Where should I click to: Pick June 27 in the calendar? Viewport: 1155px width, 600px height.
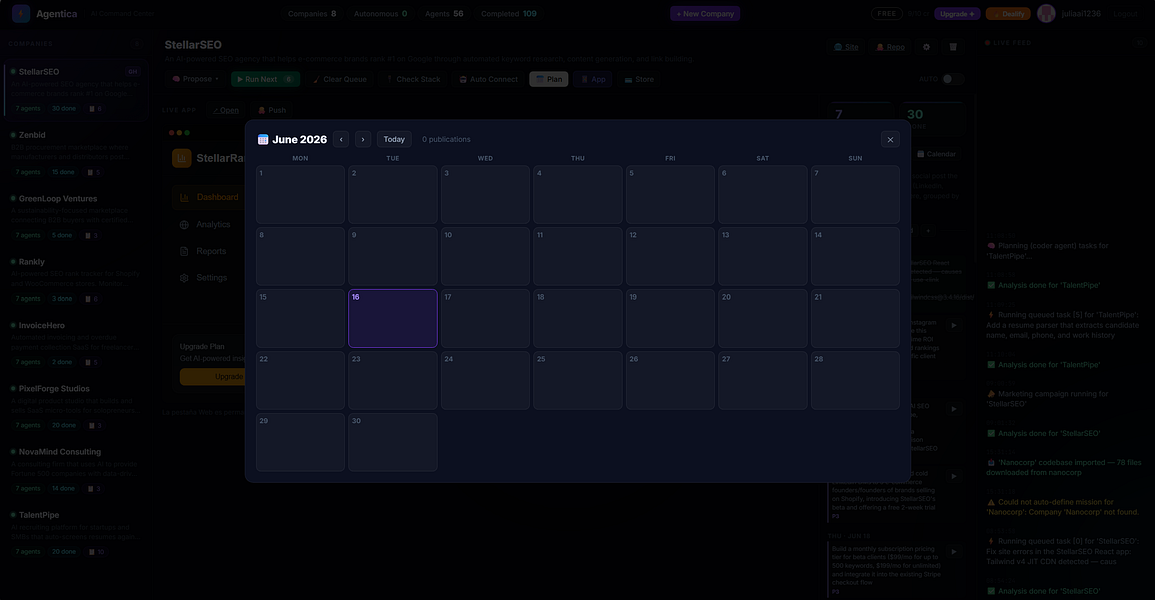tap(762, 380)
